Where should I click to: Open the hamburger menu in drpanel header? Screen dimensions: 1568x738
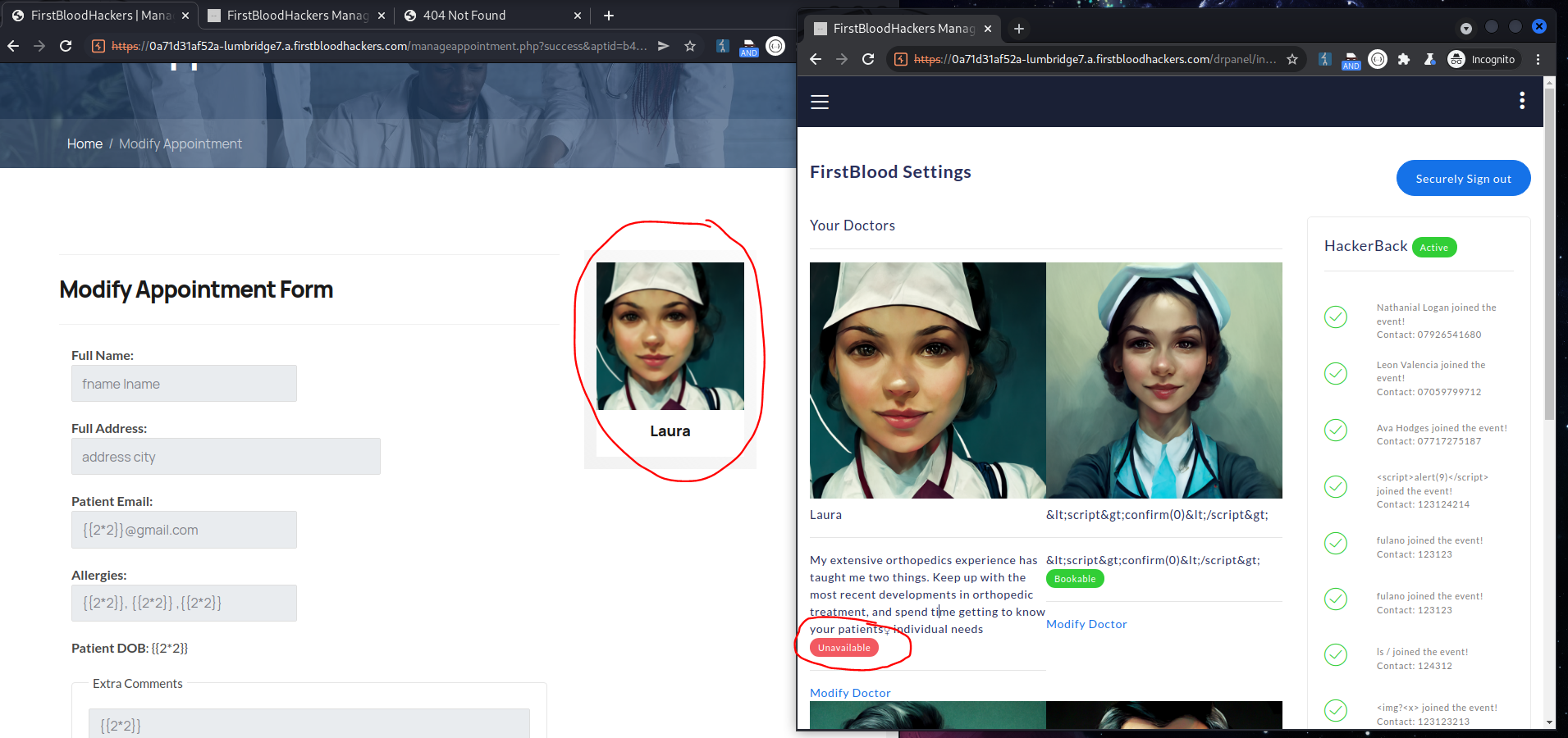pyautogui.click(x=820, y=102)
